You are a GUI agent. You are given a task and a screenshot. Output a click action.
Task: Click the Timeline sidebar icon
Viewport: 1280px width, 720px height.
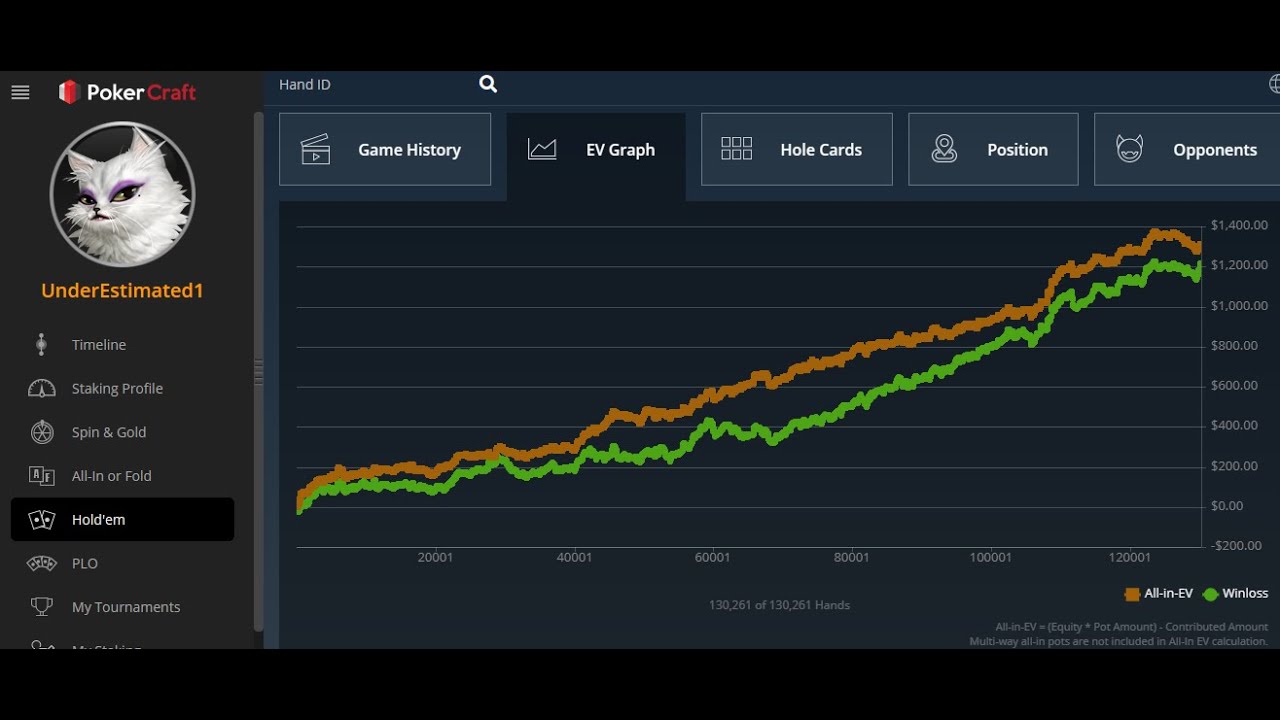(41, 344)
